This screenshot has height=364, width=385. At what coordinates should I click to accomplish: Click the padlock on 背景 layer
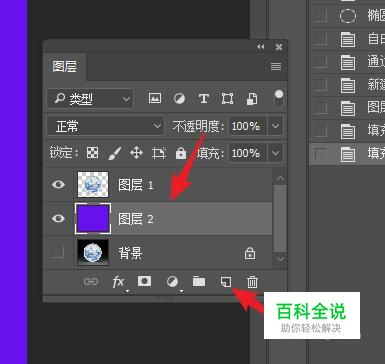tap(250, 253)
